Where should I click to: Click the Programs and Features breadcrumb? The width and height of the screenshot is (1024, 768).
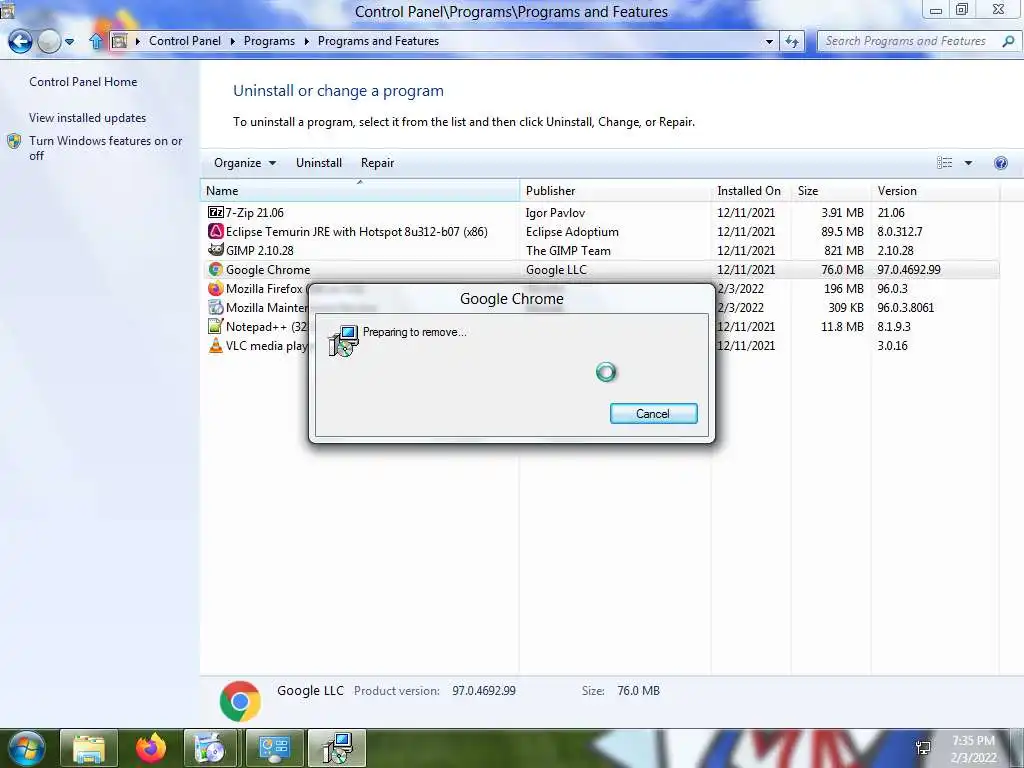[x=378, y=41]
